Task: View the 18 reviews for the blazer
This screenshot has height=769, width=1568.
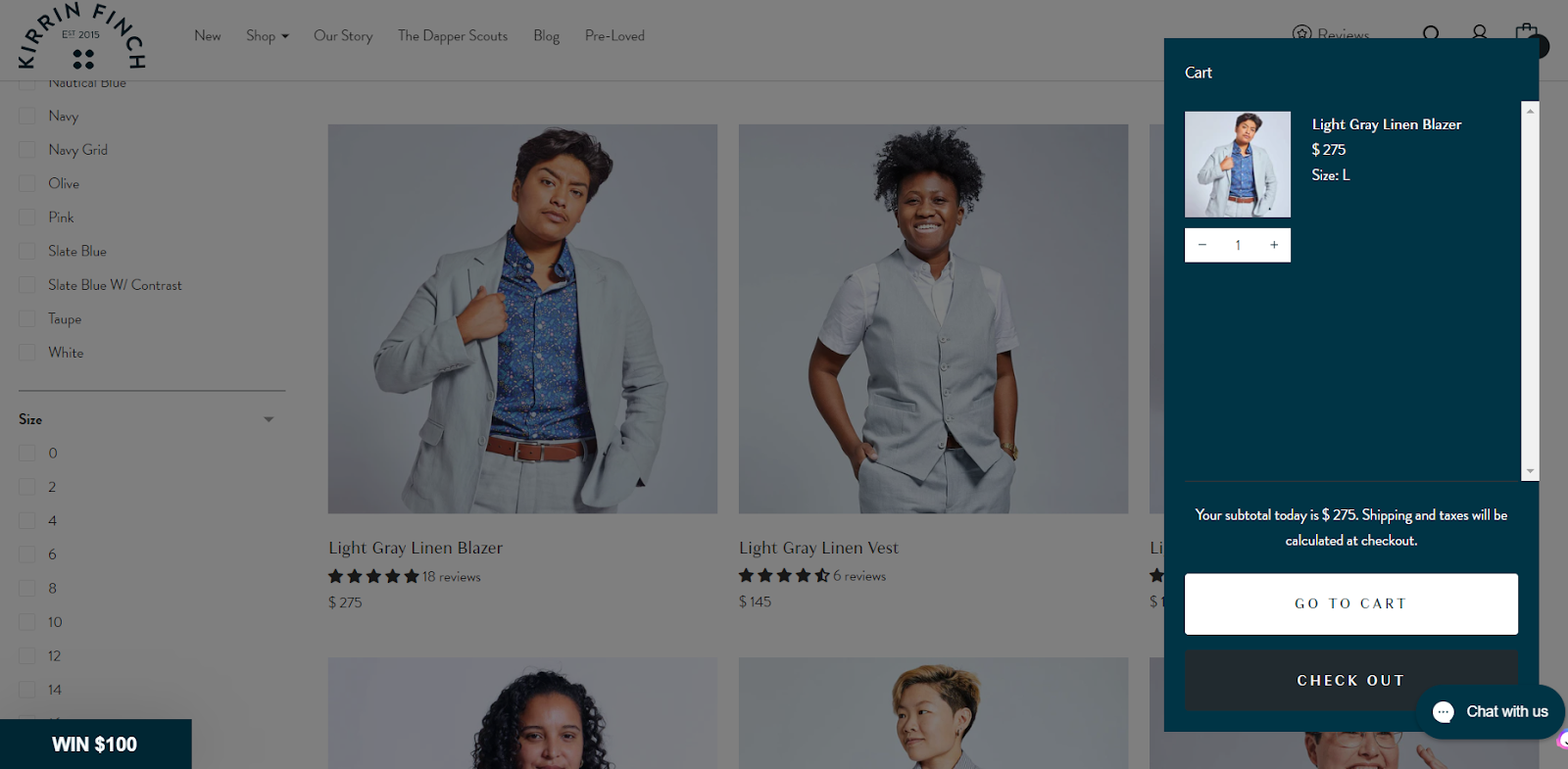Action: pyautogui.click(x=452, y=577)
